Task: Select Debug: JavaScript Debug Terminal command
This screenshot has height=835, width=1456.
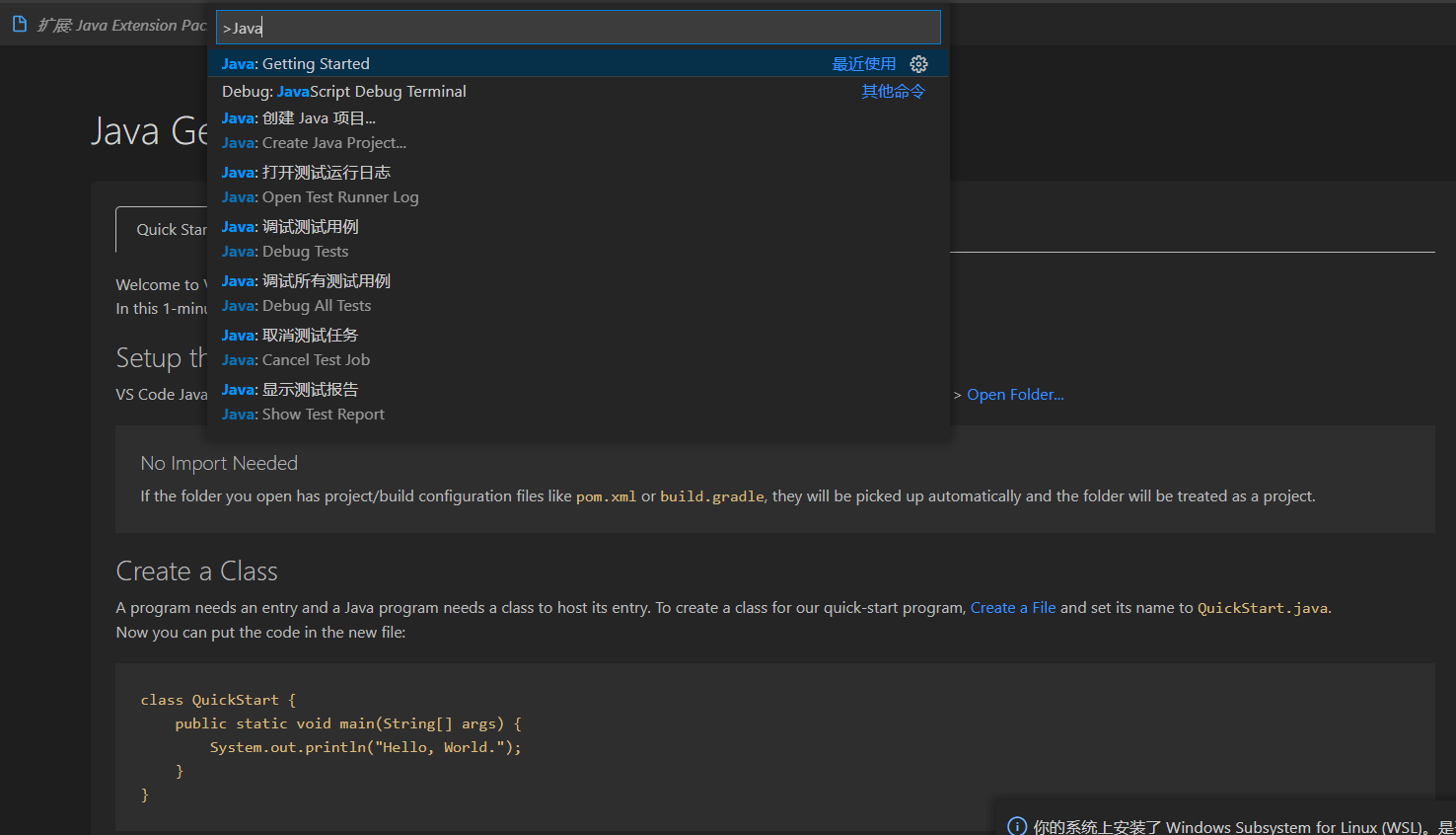Action: click(x=578, y=92)
